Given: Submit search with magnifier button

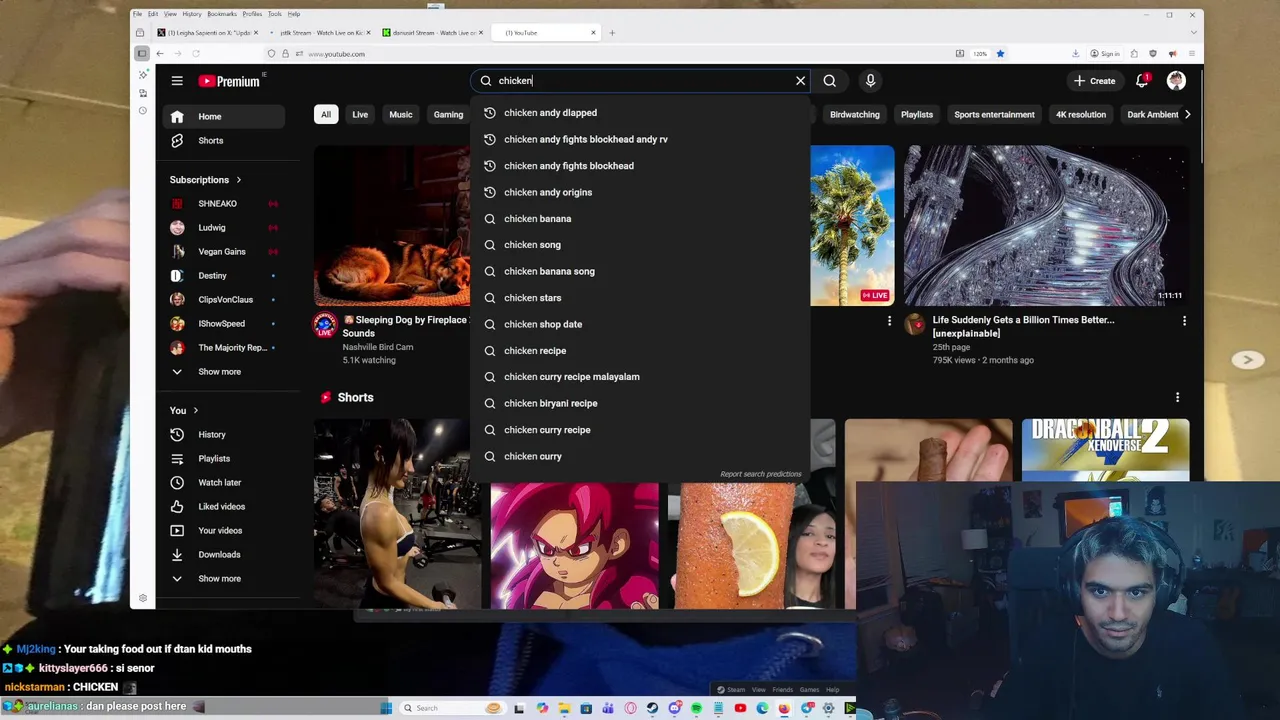Looking at the screenshot, I should (830, 81).
